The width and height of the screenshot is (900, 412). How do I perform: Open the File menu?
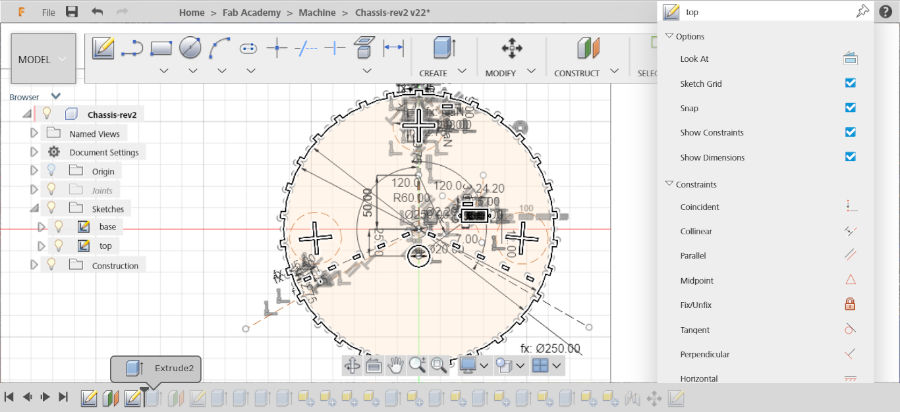(48, 12)
